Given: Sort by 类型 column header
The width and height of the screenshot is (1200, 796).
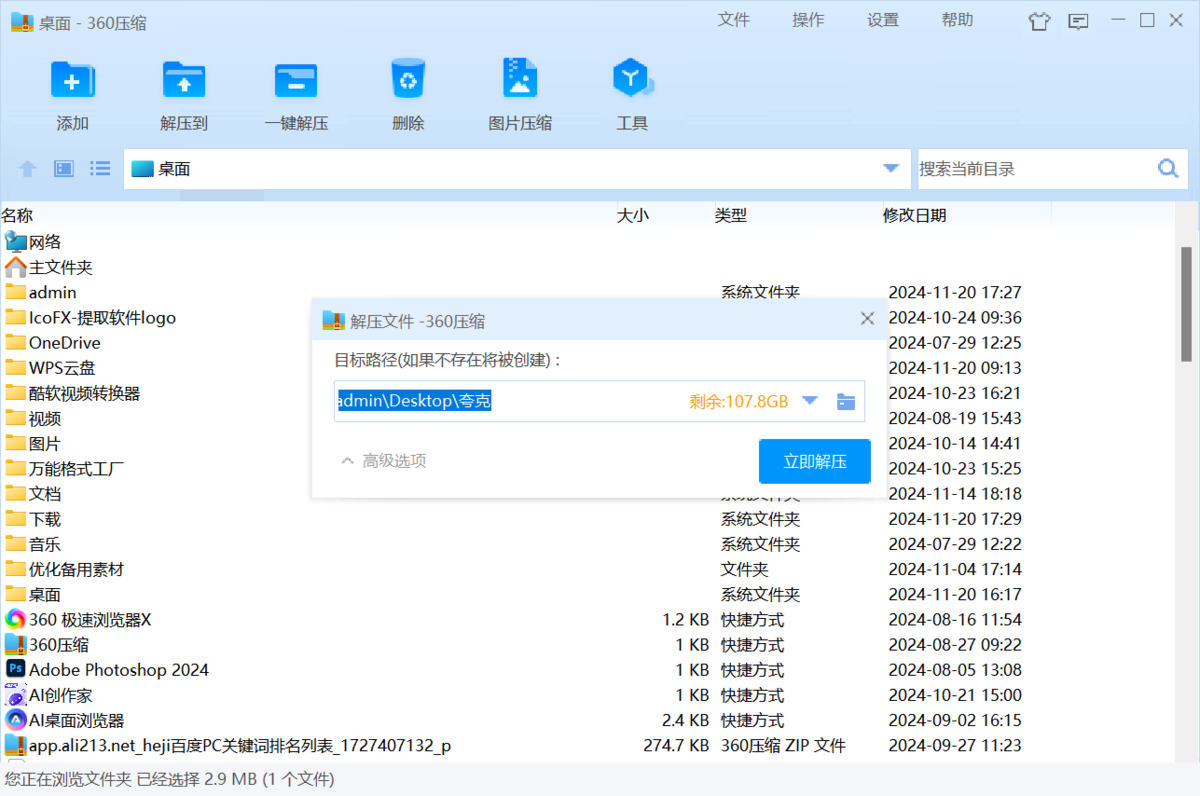Looking at the screenshot, I should (x=731, y=215).
